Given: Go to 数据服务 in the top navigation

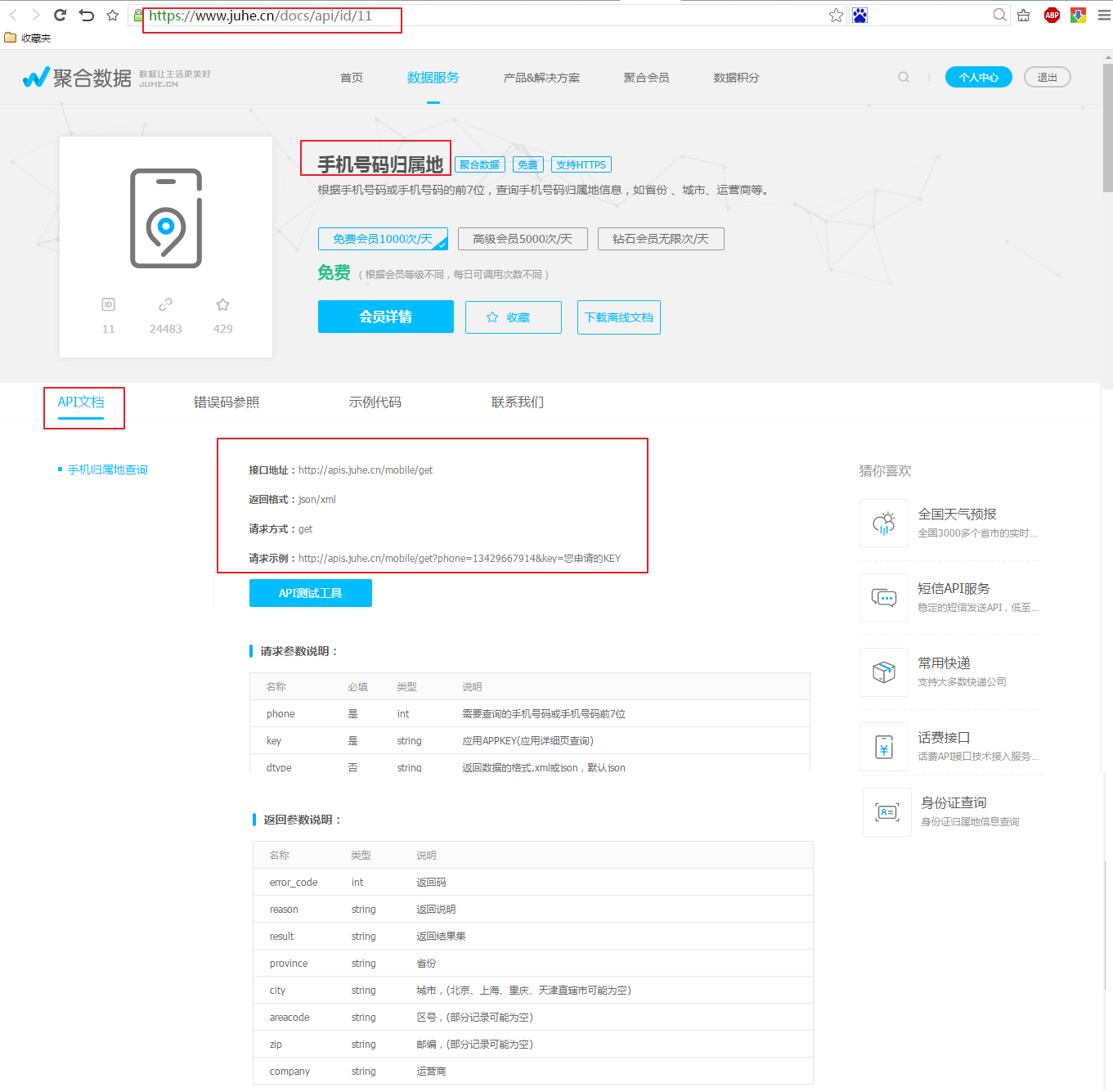Looking at the screenshot, I should coord(433,78).
